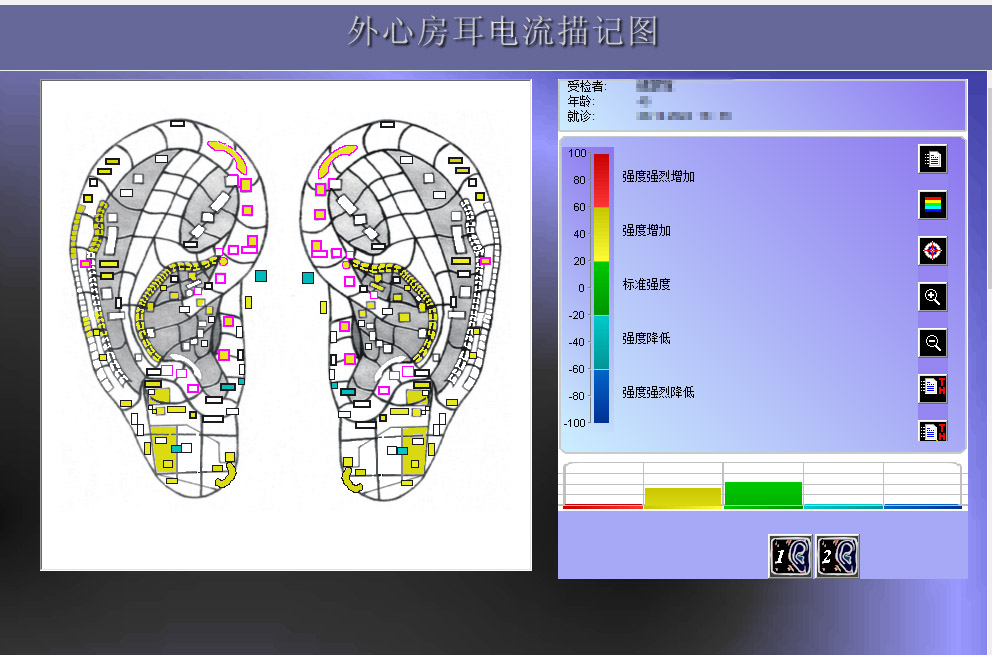The image size is (992, 655).
Task: Click the red segment of intensity scale
Action: pyautogui.click(x=601, y=180)
